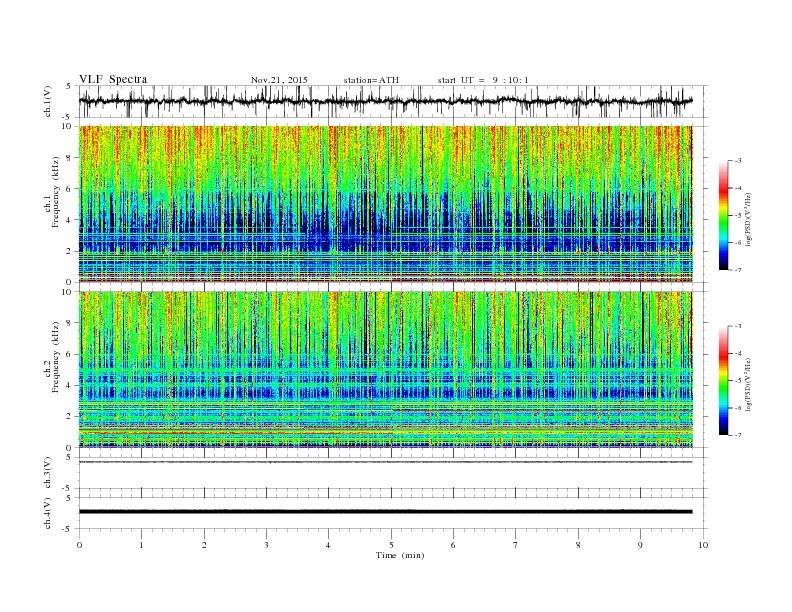Click the "ch.3(V)" axis label
Screen dimensions: 792x612
48,473
